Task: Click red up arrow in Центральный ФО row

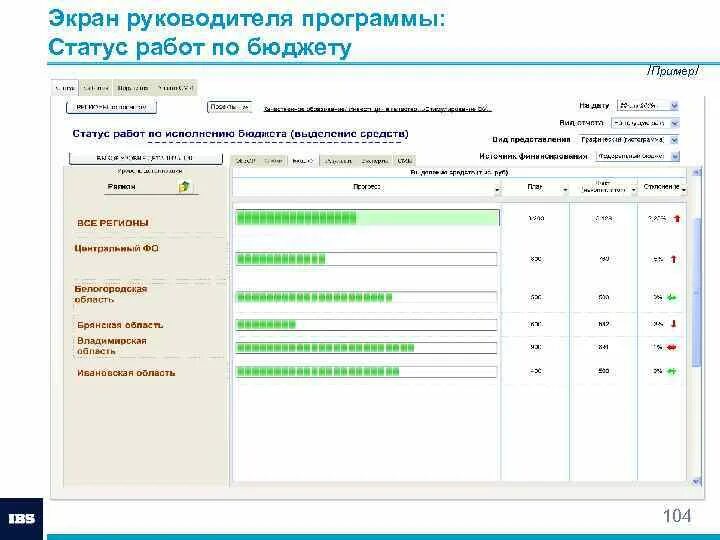Action: [674, 259]
